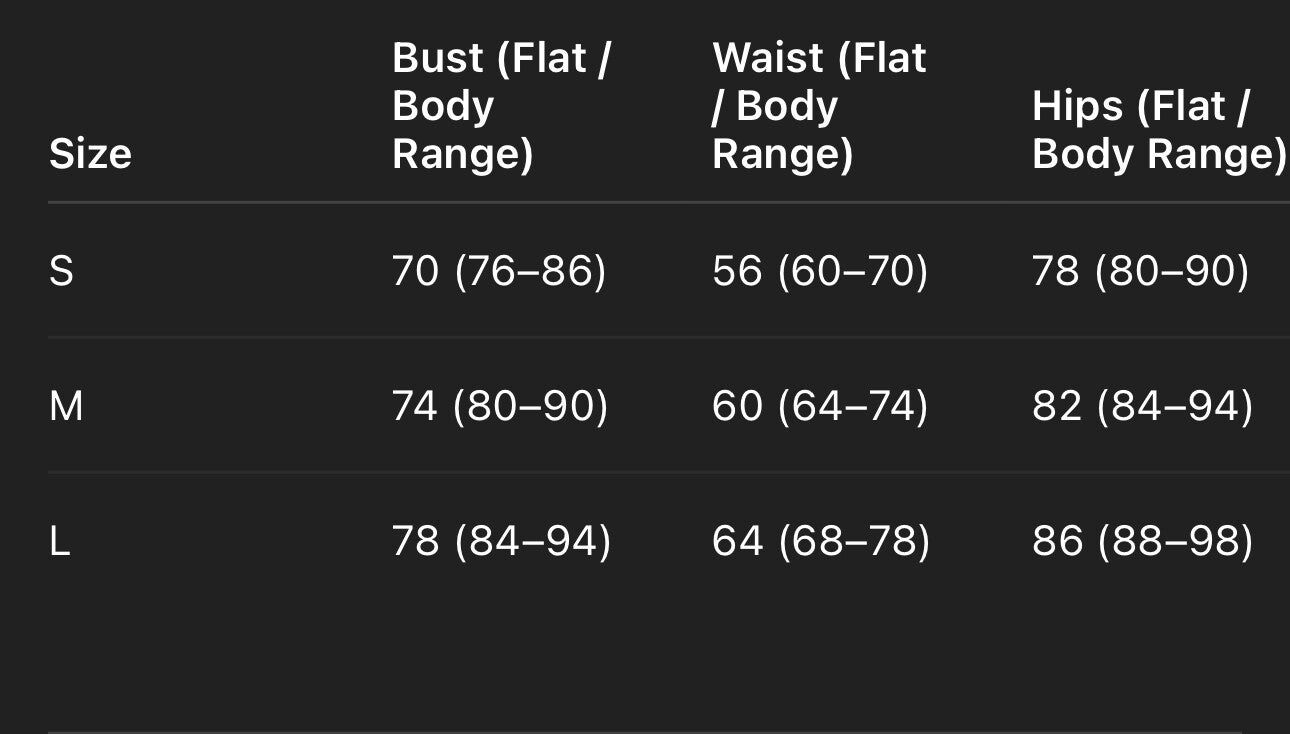Click the Hips (Flat / Body Range) header

click(x=1159, y=130)
